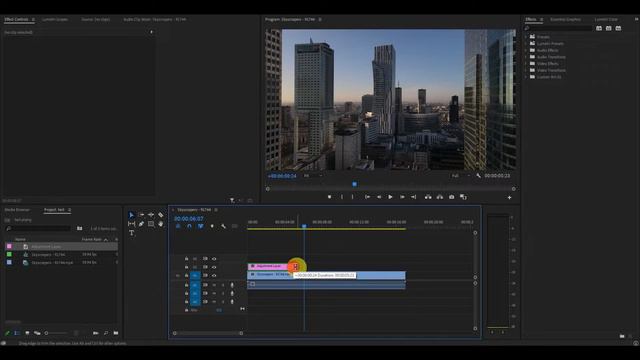
Task: Open the Full playback resolution dropdown
Action: tap(461, 176)
